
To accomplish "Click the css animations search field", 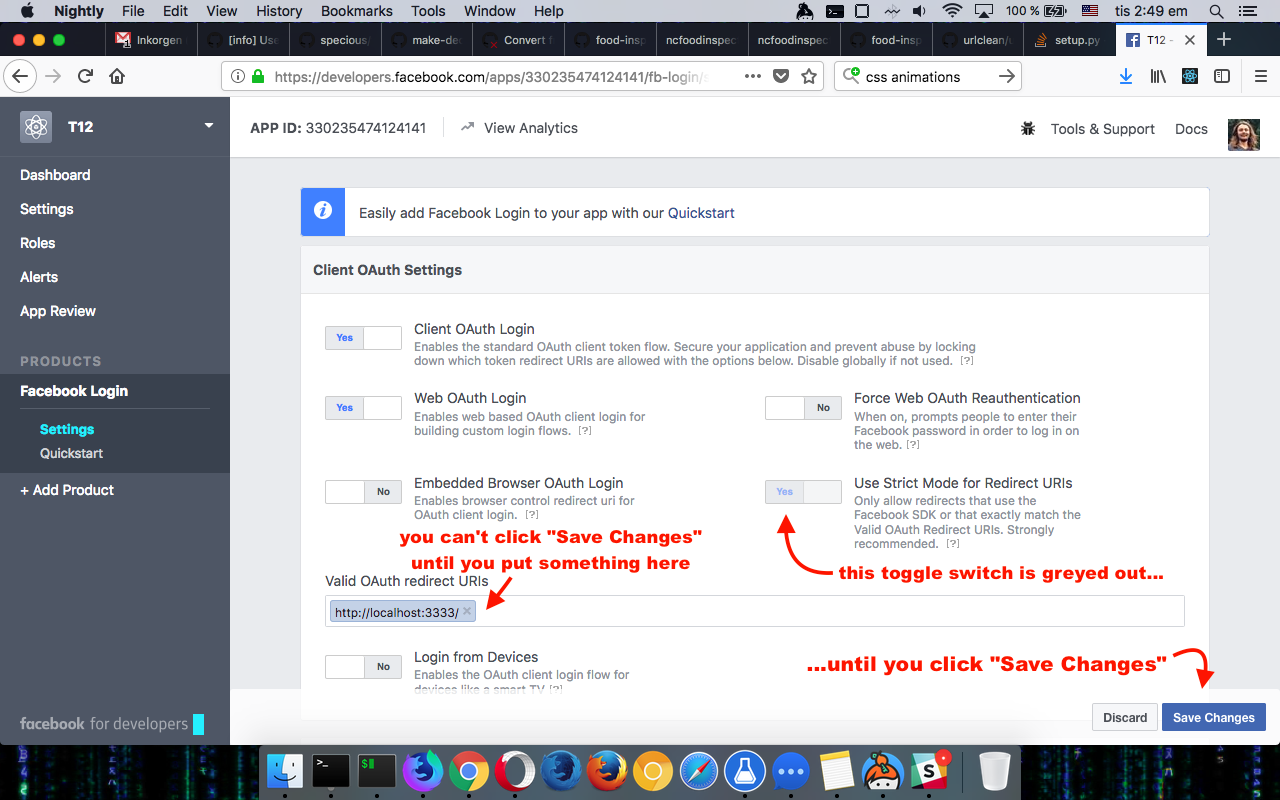I will [x=928, y=77].
